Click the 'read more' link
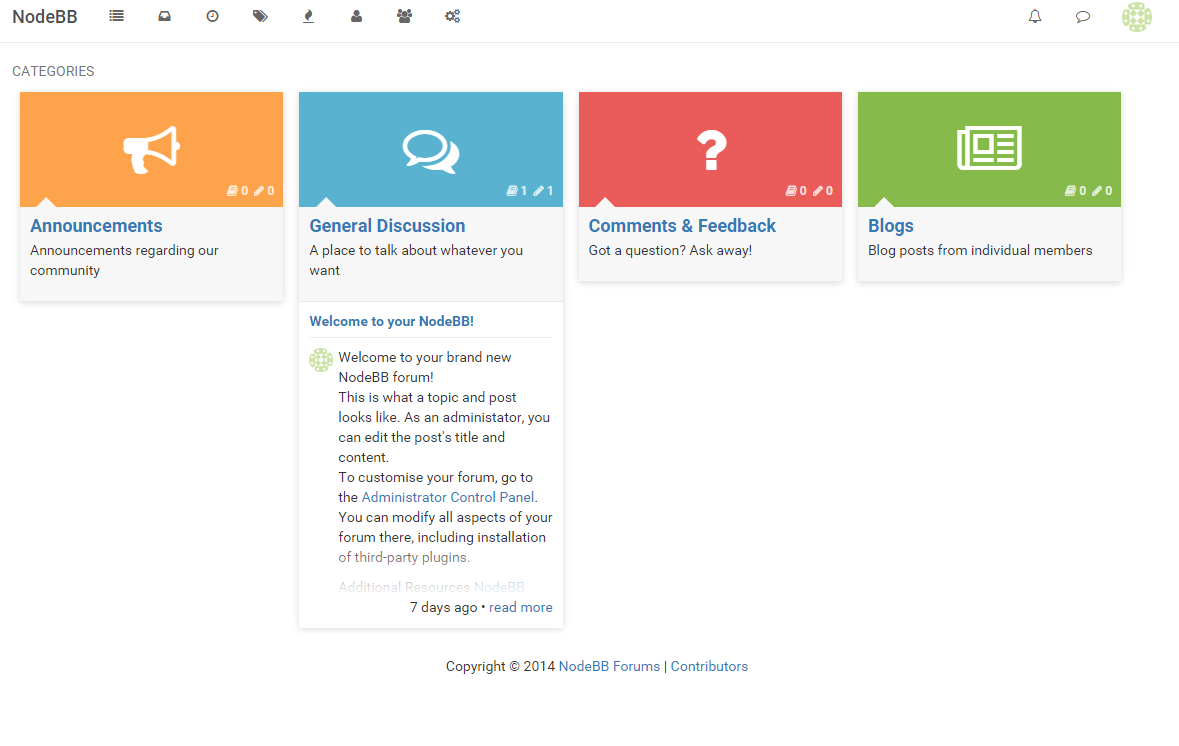The height and width of the screenshot is (746, 1179). tap(520, 607)
